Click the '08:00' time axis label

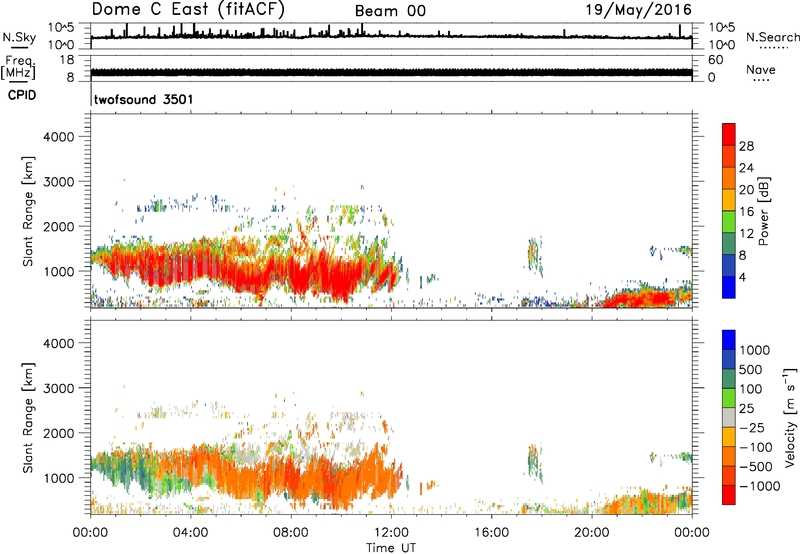coord(290,533)
